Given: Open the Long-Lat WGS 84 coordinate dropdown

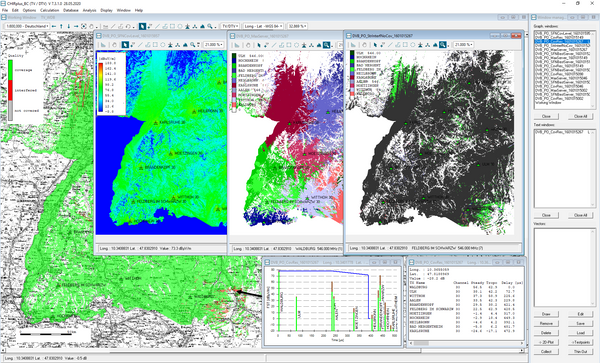Looking at the screenshot, I should coord(263,26).
